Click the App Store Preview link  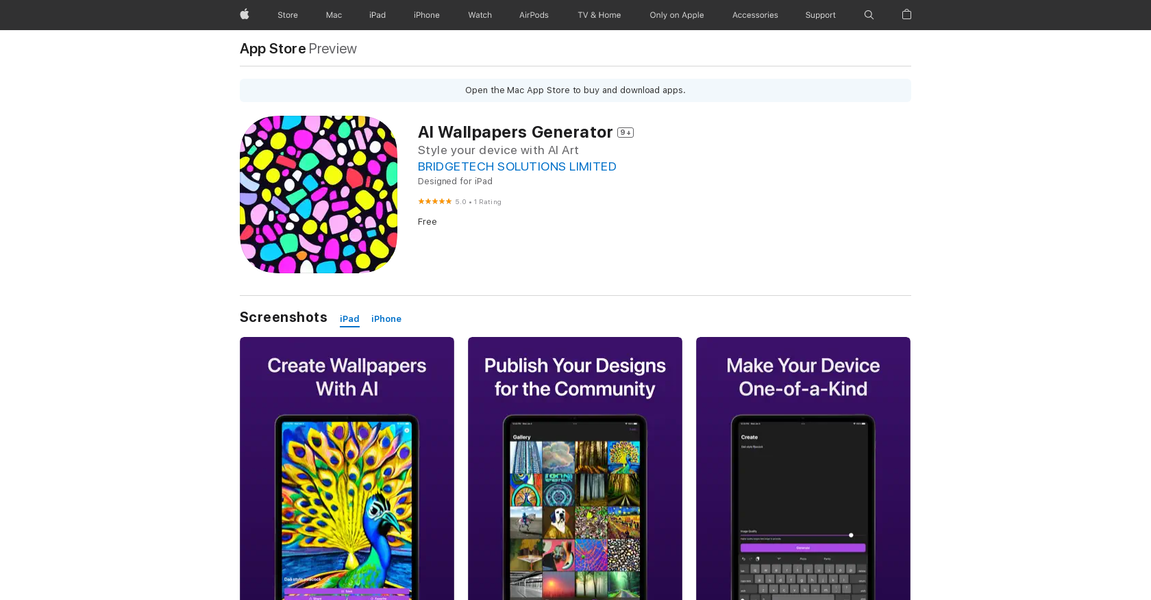tap(272, 48)
